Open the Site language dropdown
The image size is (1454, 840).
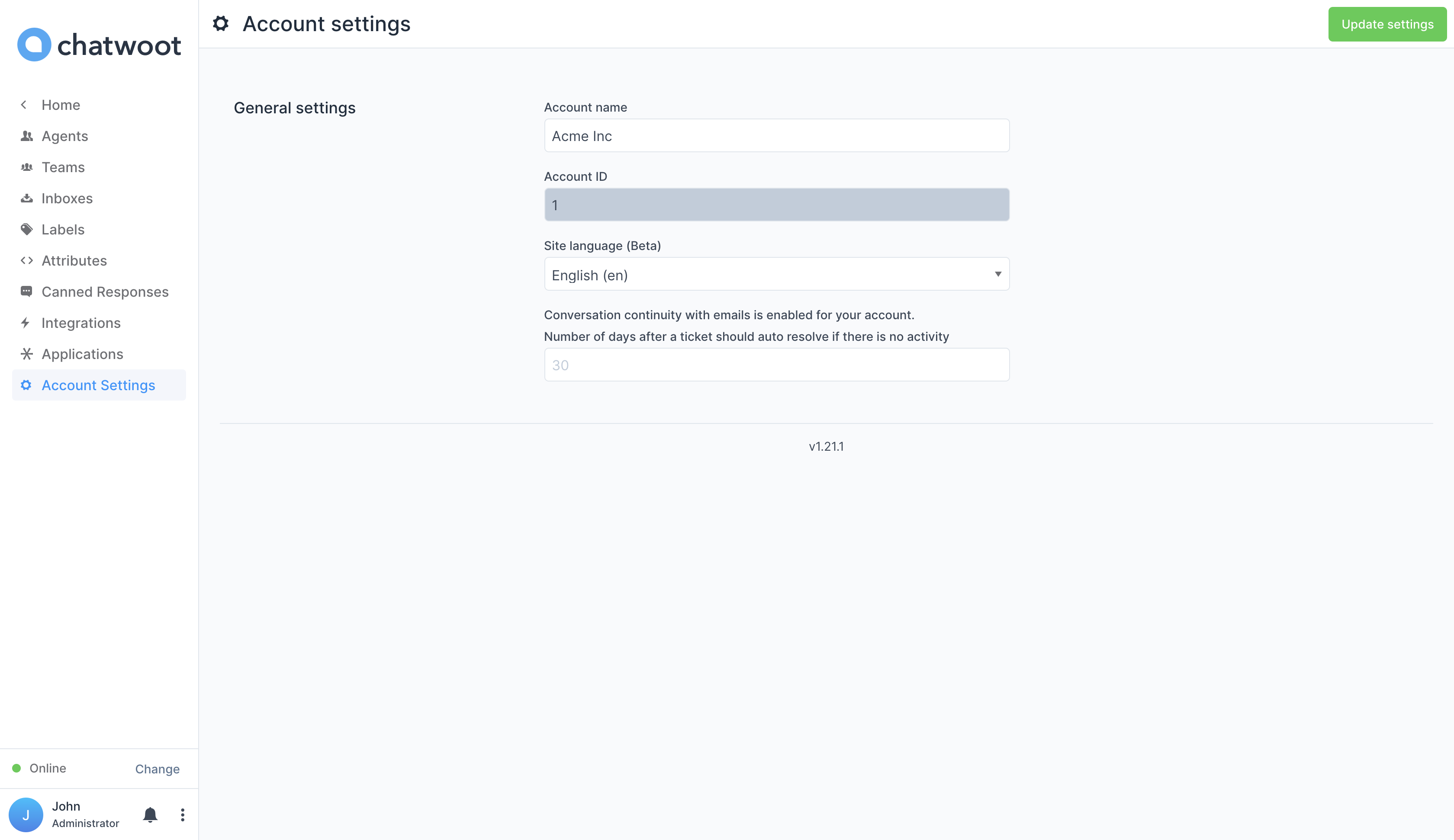776,274
